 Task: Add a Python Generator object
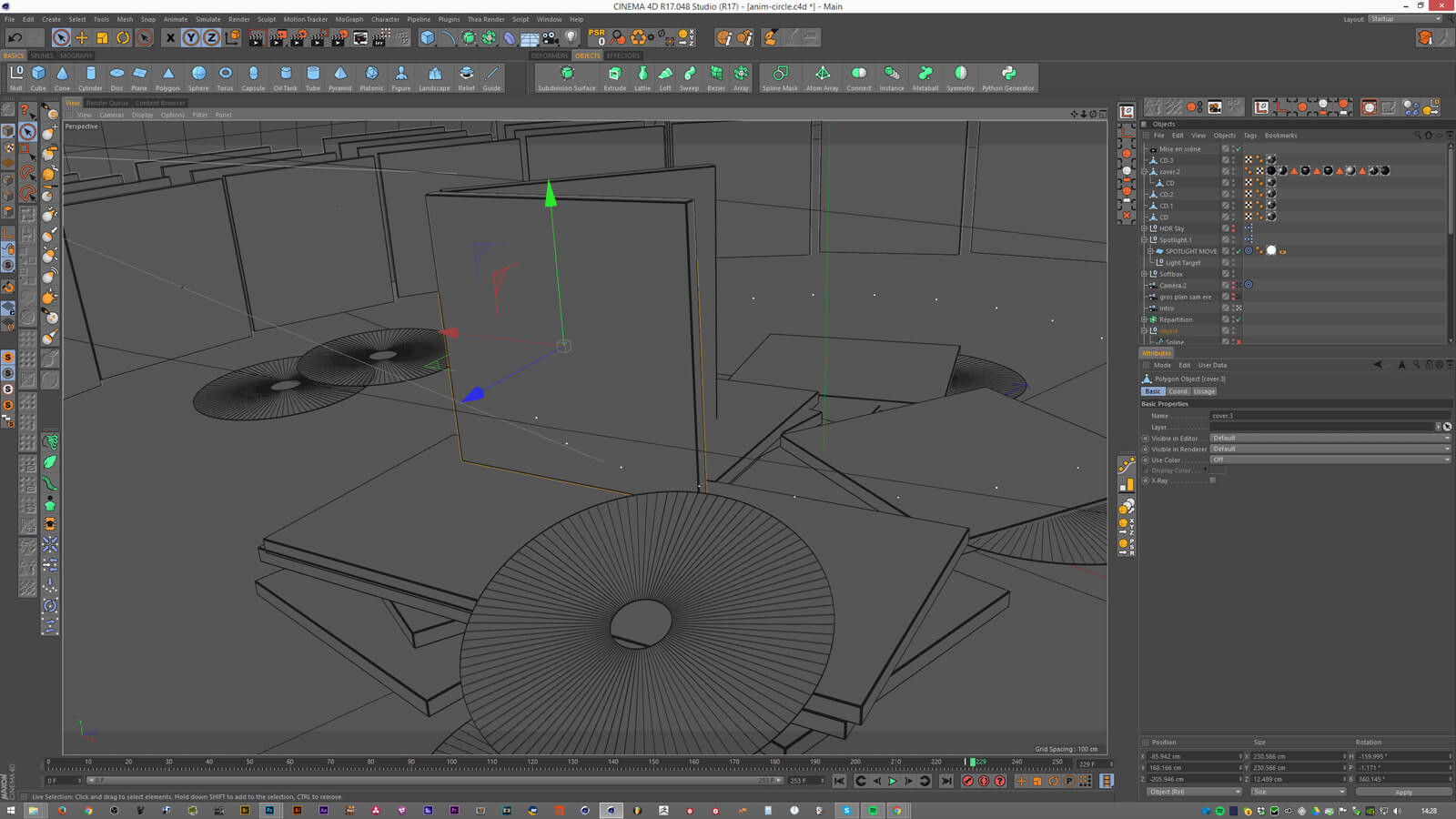1007,78
